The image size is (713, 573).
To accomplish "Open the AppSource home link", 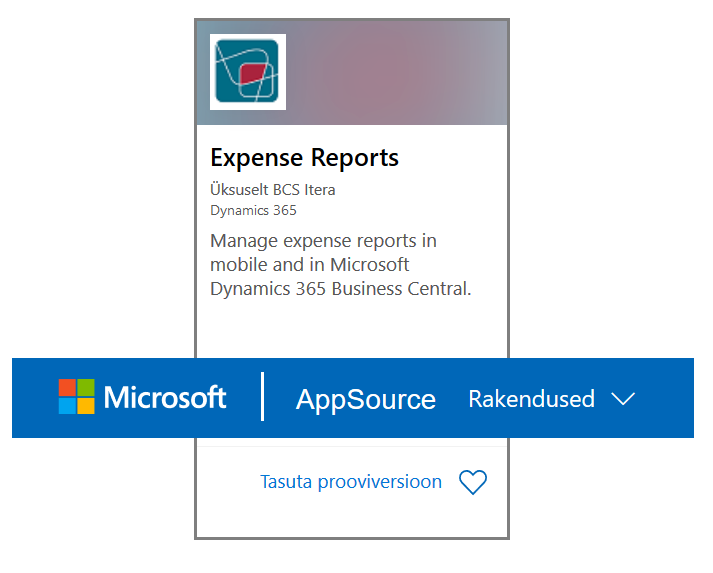I will tap(366, 399).
